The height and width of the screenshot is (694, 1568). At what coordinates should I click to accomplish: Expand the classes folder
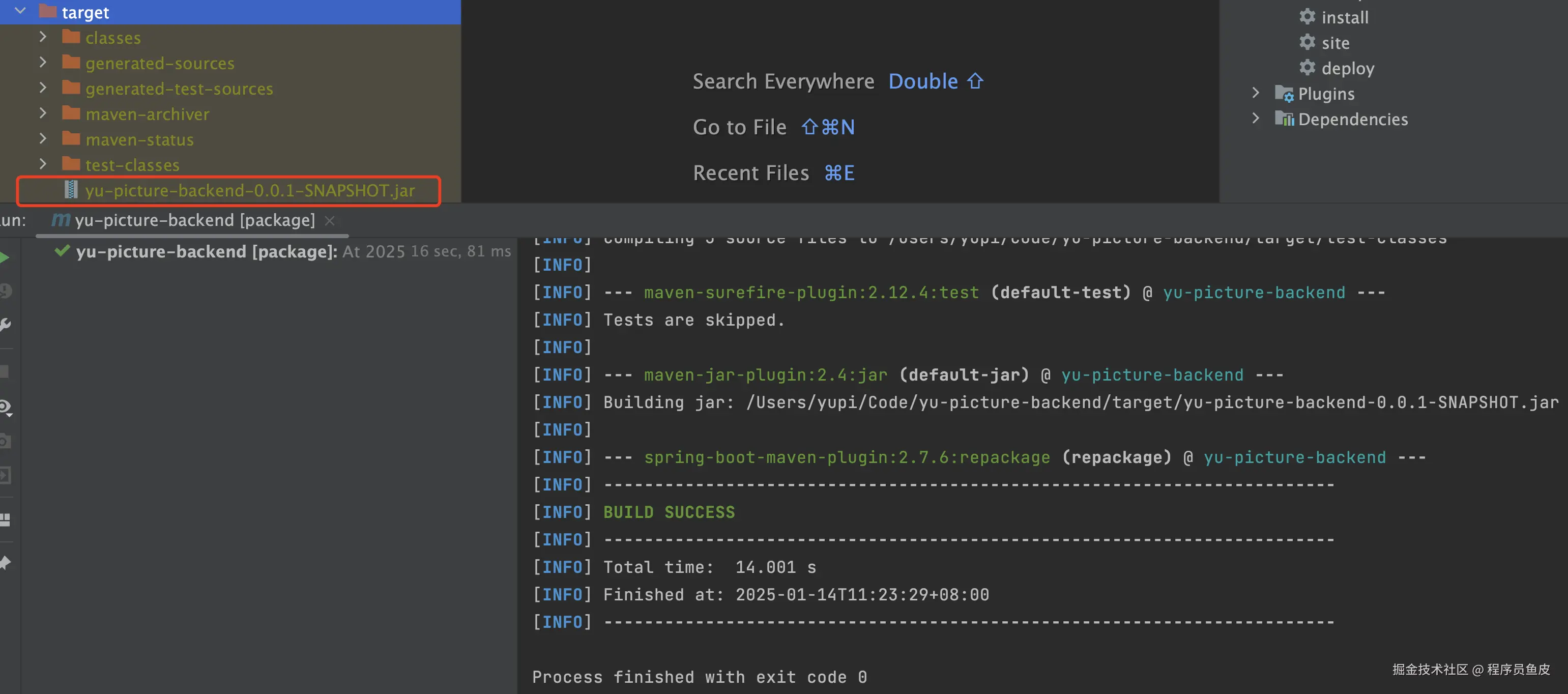pos(43,37)
